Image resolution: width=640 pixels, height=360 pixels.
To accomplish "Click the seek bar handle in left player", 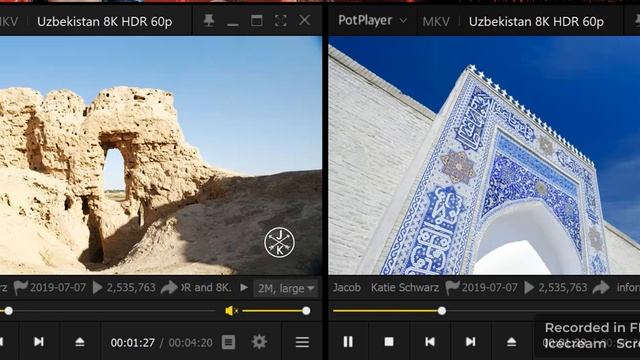I will tap(8, 311).
